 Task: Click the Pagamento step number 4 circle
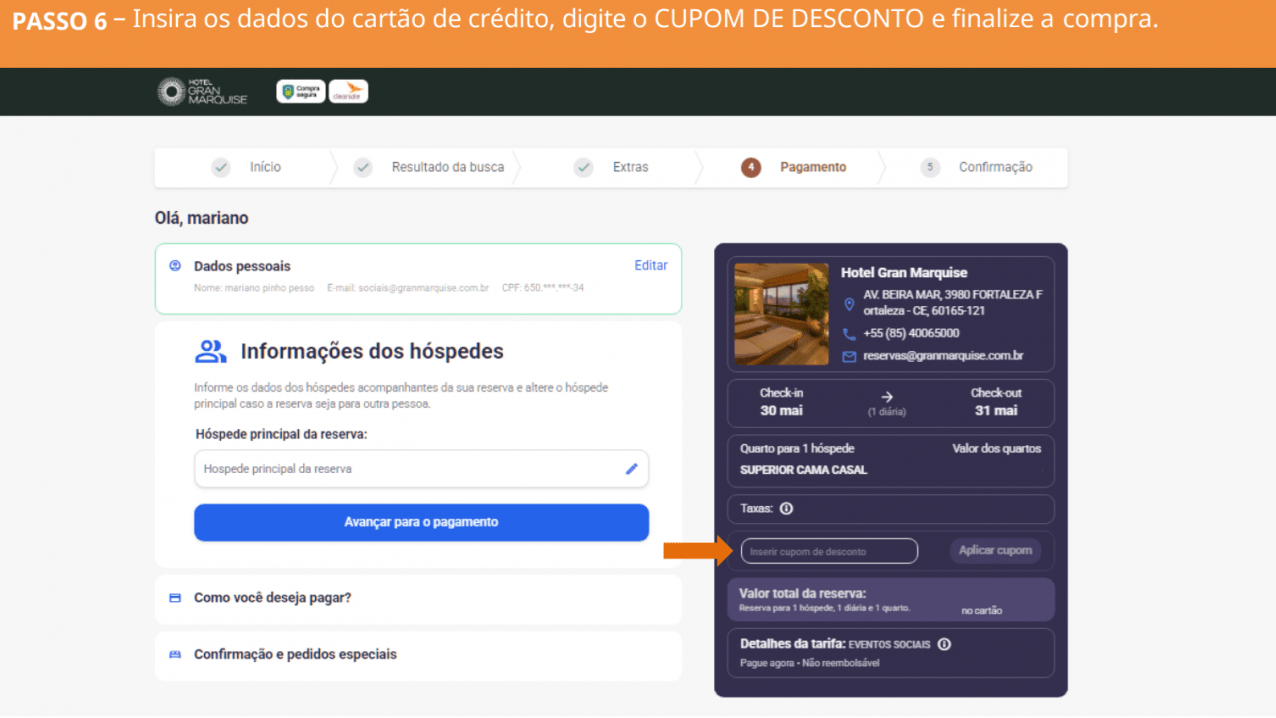point(751,168)
